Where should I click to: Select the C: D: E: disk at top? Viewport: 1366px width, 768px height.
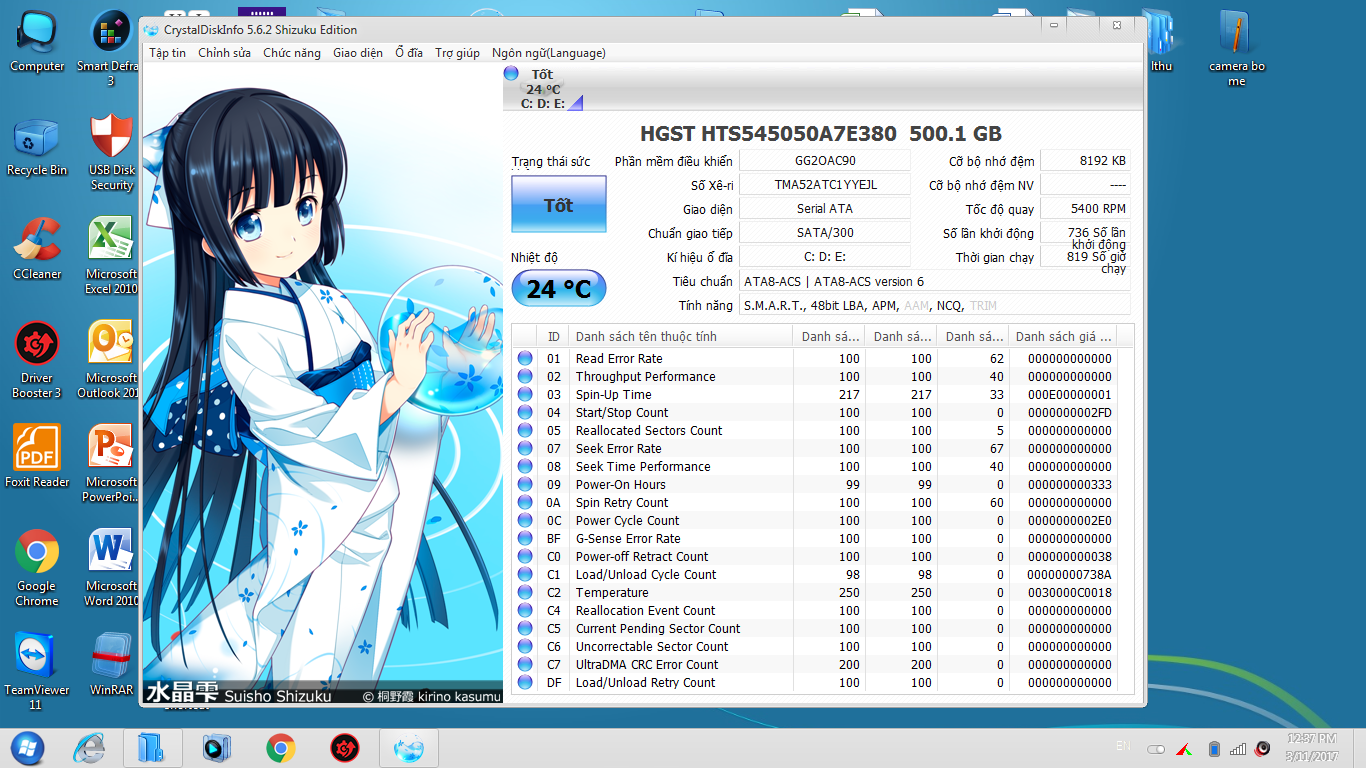point(541,88)
